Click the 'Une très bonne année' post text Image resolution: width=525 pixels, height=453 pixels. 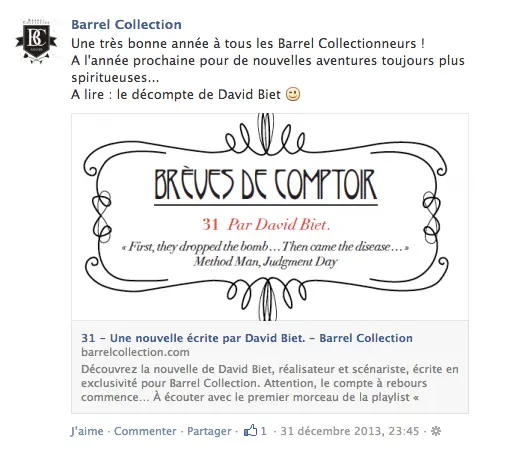pos(248,44)
